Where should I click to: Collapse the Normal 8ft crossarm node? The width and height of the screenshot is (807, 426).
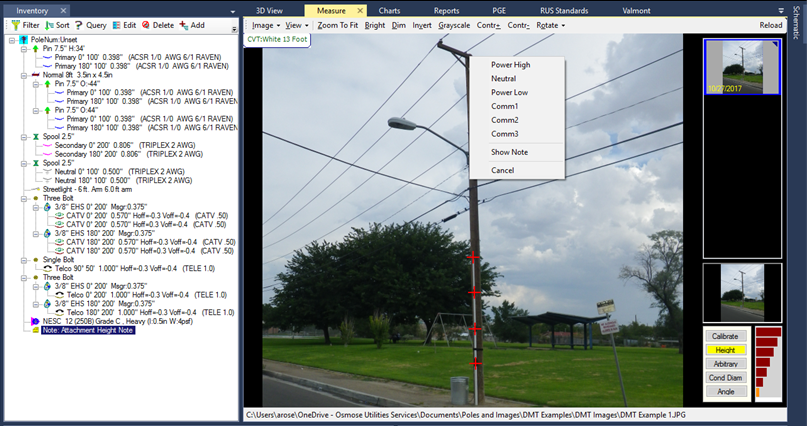(24, 75)
